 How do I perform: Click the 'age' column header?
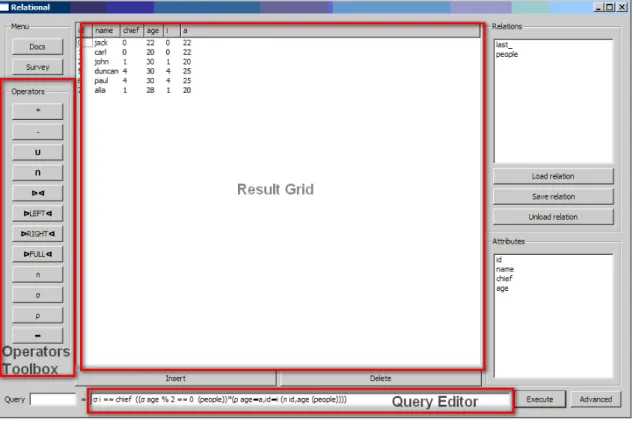[153, 31]
